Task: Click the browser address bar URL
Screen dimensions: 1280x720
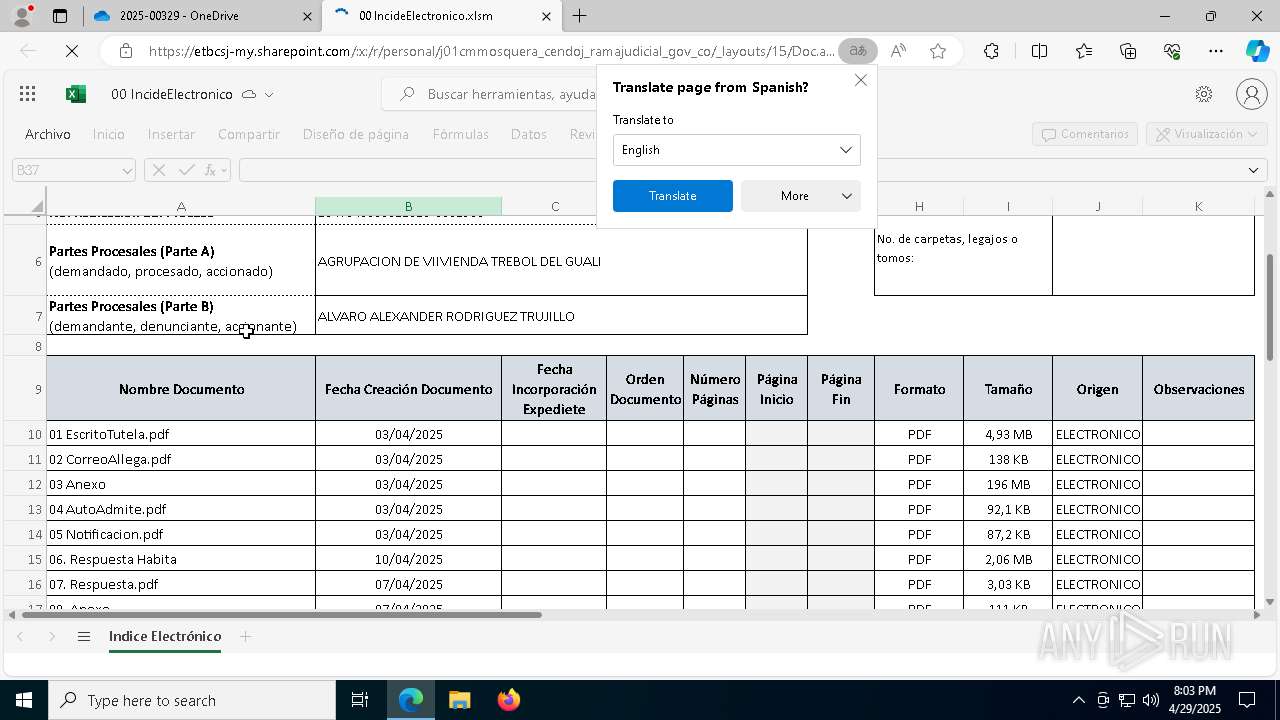Action: click(490, 51)
